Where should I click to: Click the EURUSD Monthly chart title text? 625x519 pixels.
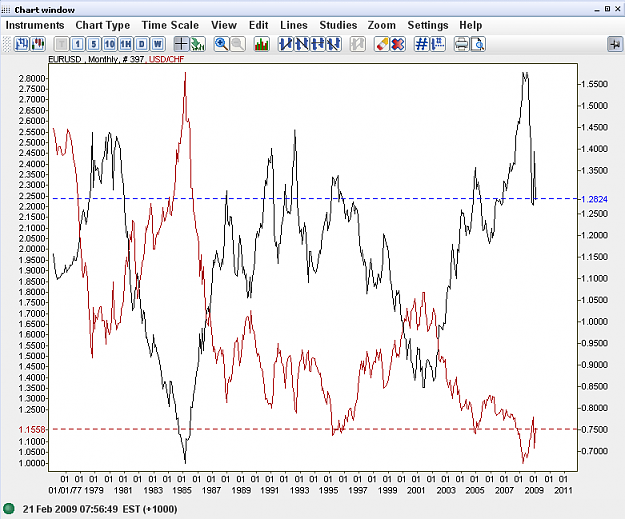[x=96, y=59]
